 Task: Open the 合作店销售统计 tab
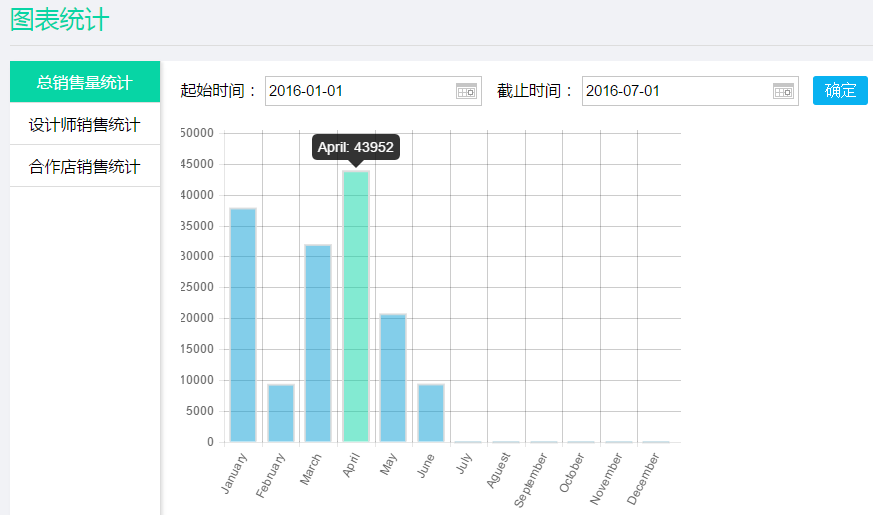85,166
